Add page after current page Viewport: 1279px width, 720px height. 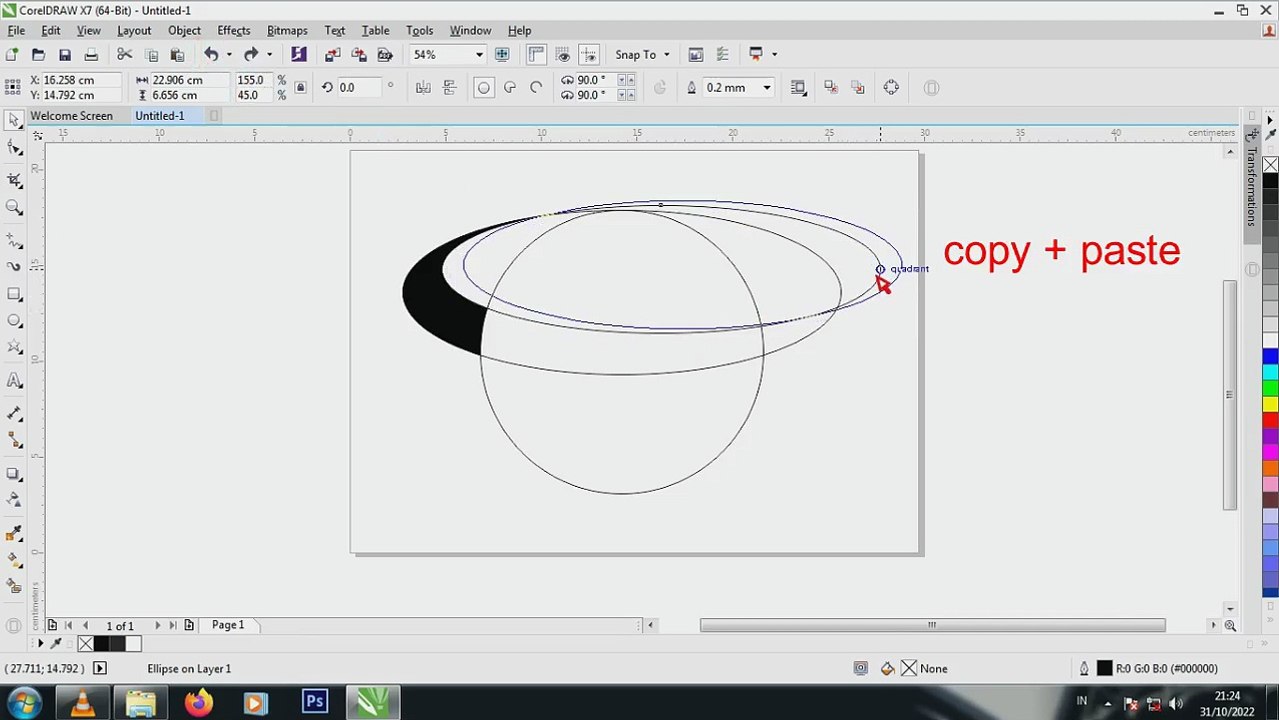pos(189,626)
